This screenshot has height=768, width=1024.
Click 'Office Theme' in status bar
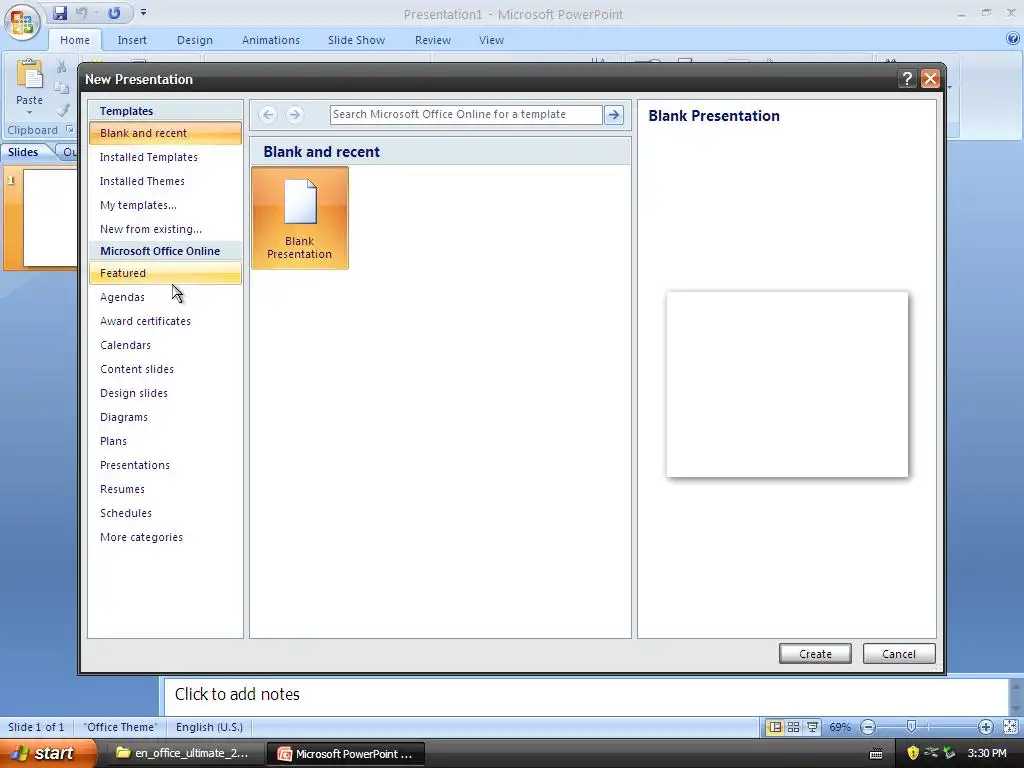pos(121,727)
